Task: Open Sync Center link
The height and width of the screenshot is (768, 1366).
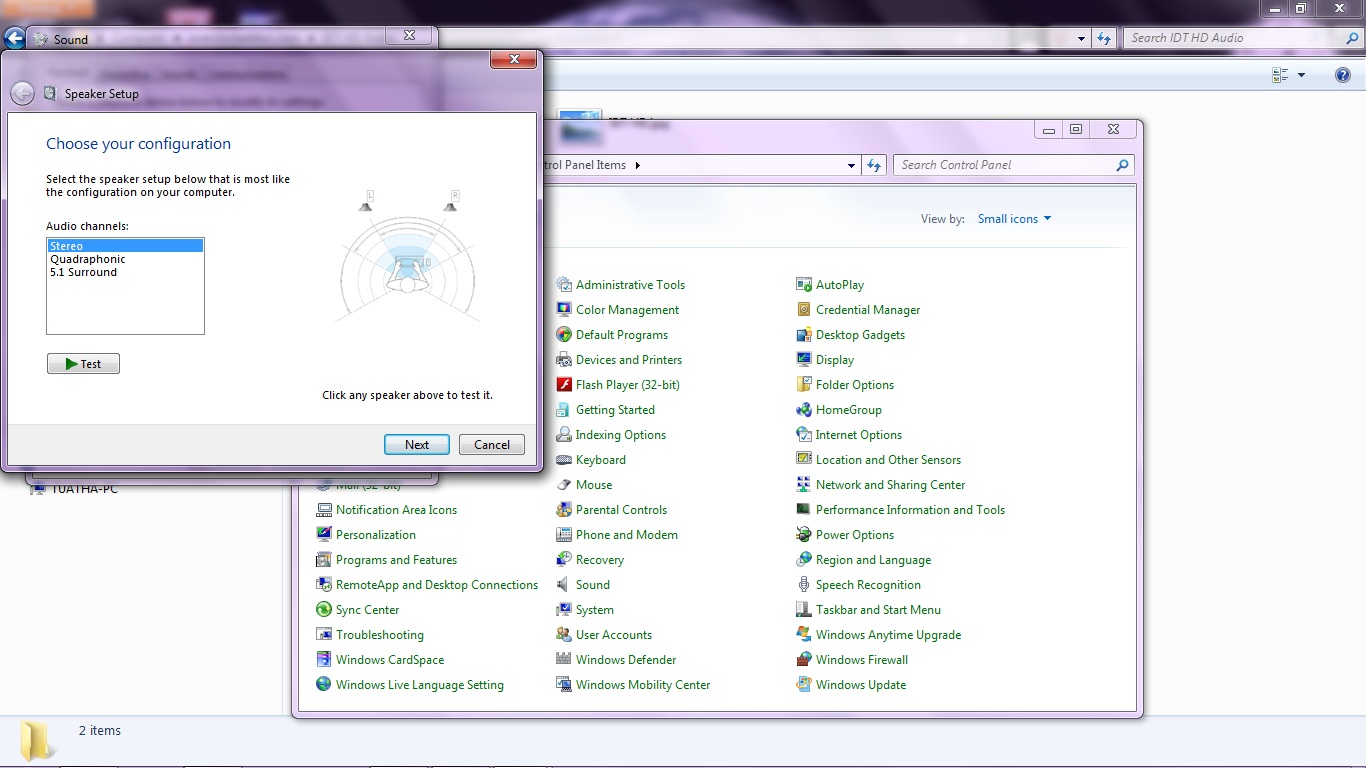Action: click(x=367, y=610)
